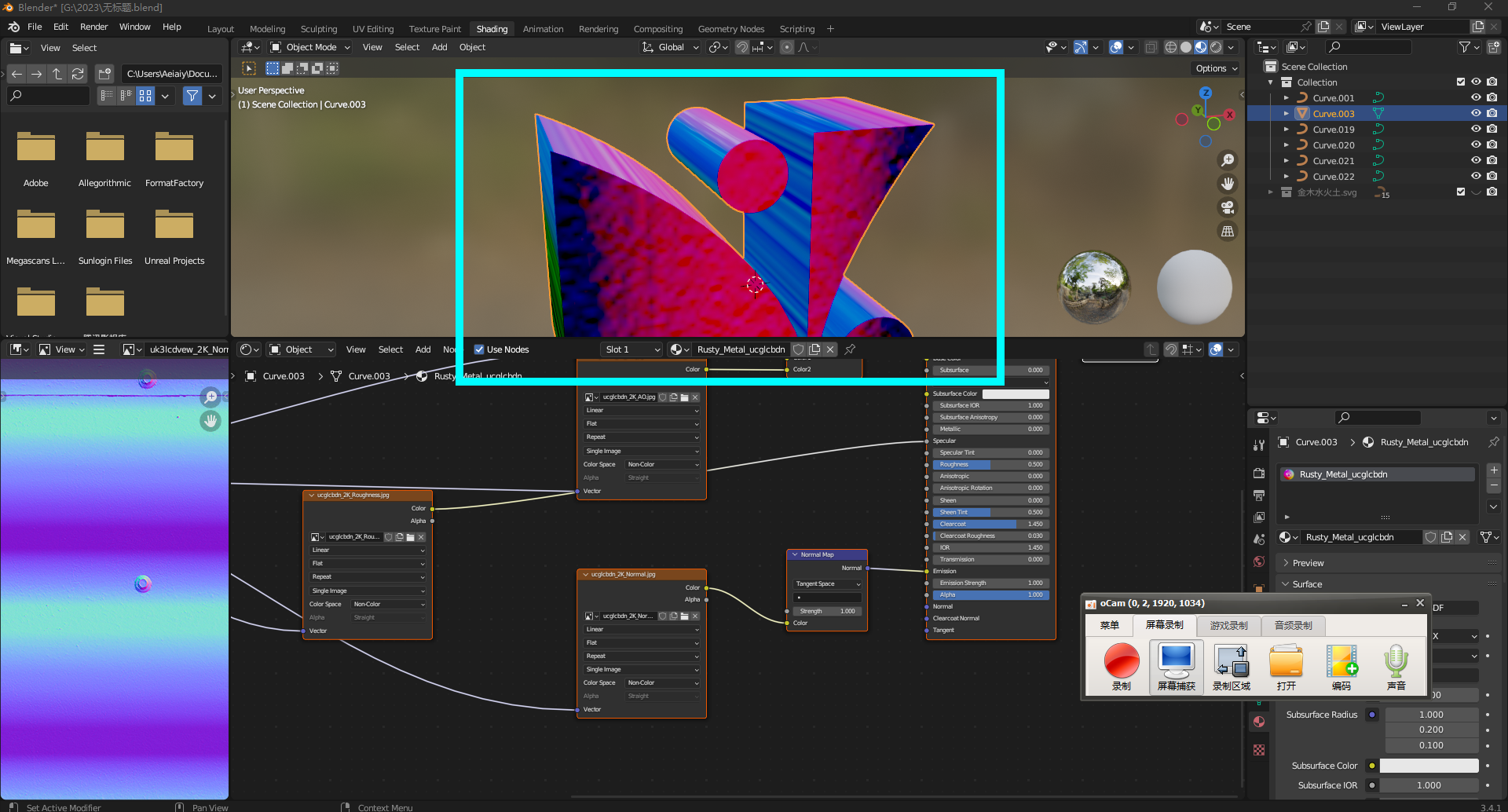
Task: Switch to Layout workspace tab
Action: (x=221, y=29)
